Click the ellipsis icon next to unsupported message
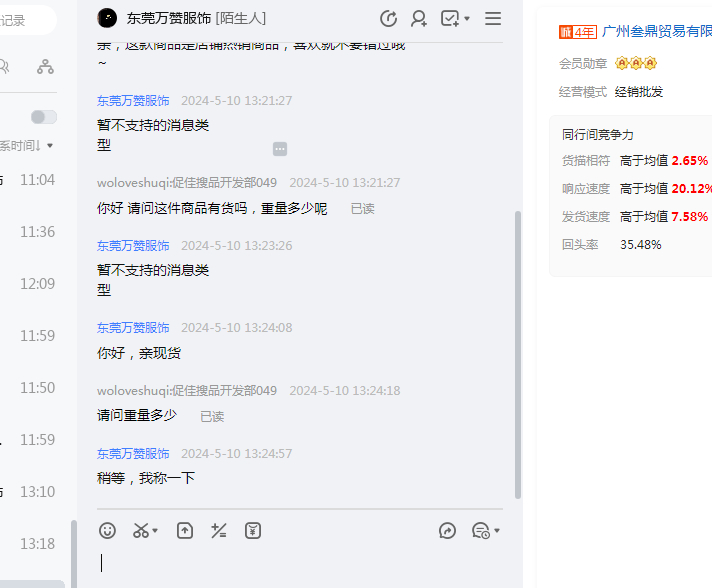 click(280, 148)
